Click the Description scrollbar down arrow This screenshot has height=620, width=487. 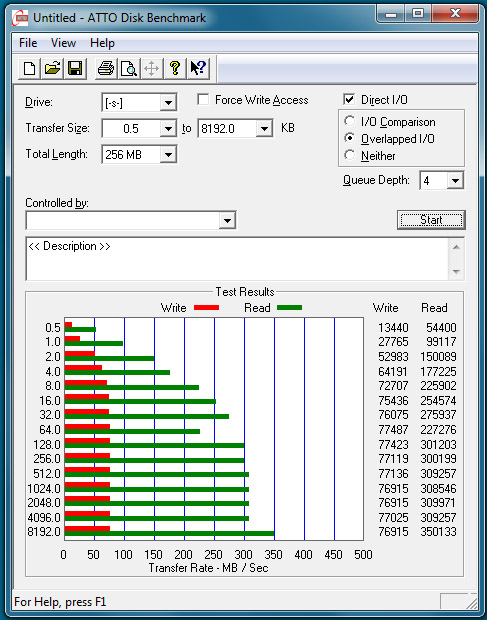tap(456, 272)
